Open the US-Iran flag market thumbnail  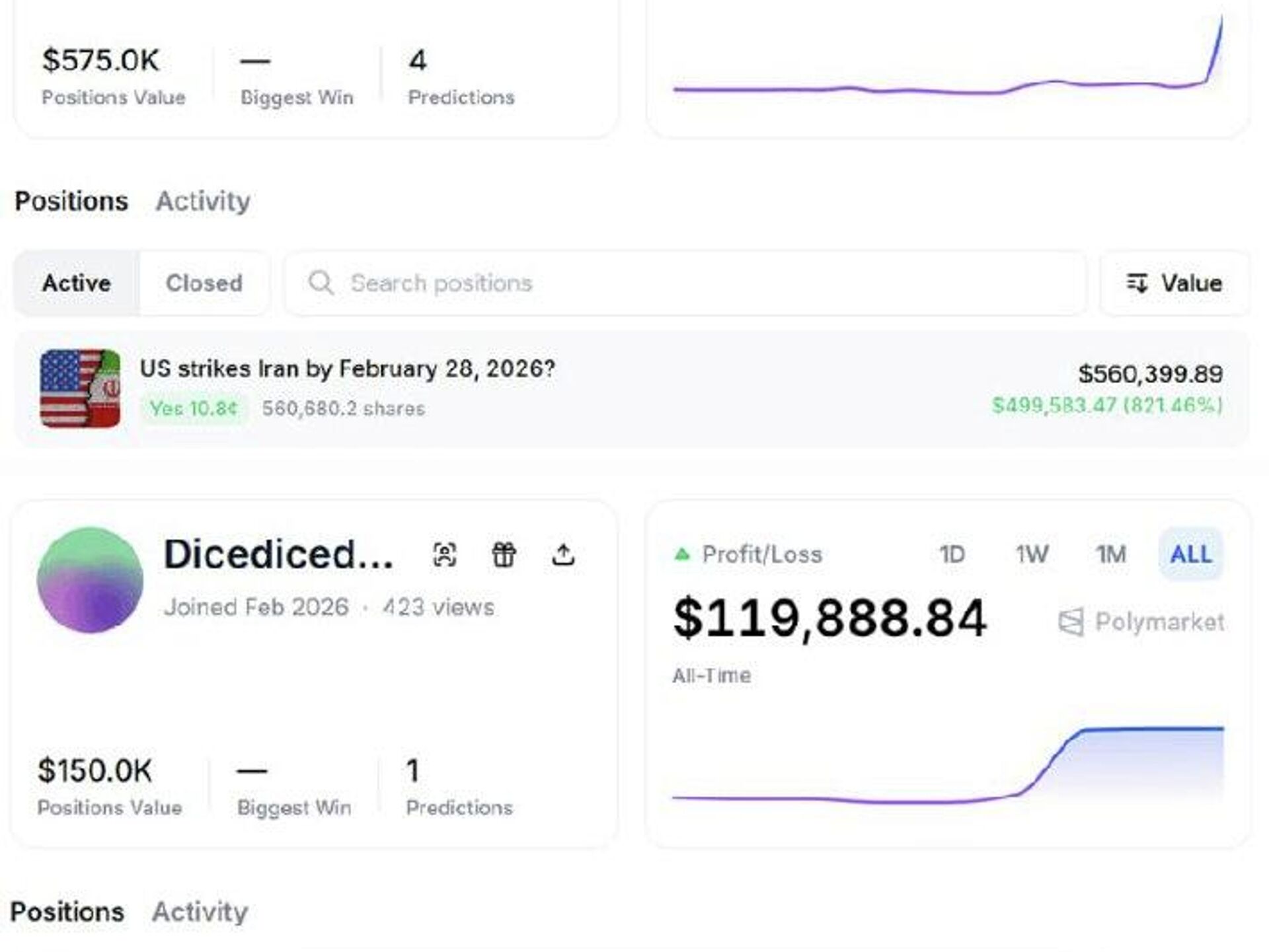pyautogui.click(x=80, y=388)
